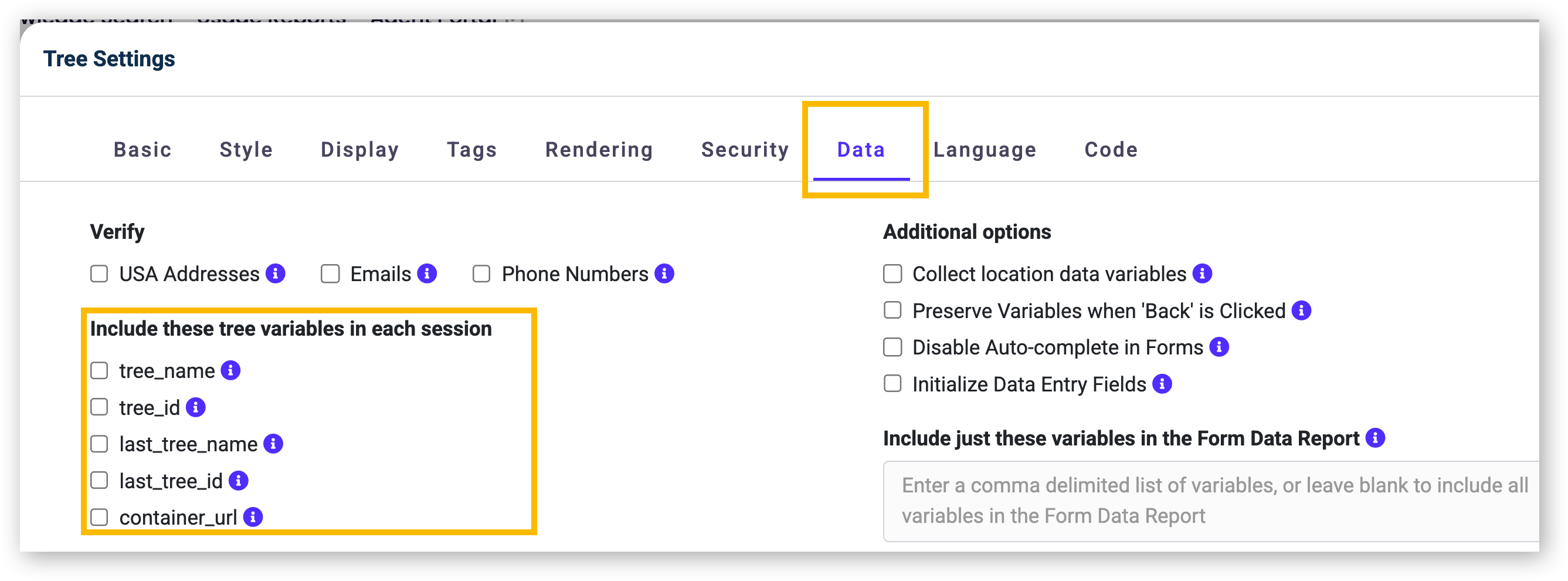Open info icon for Form Data Report heading

click(x=1375, y=437)
